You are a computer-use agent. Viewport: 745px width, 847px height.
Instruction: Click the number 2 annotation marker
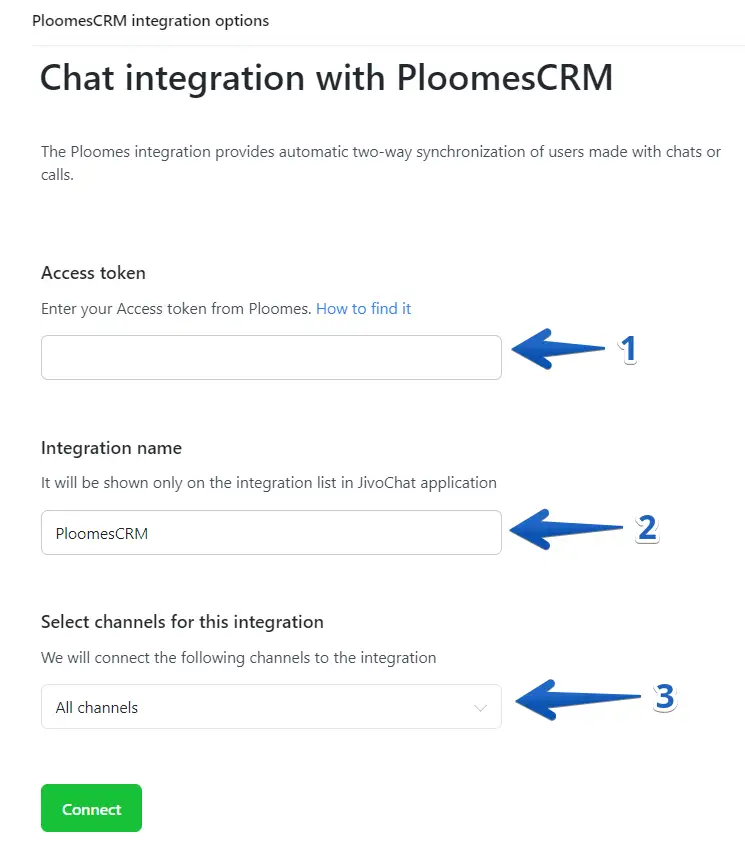click(647, 528)
